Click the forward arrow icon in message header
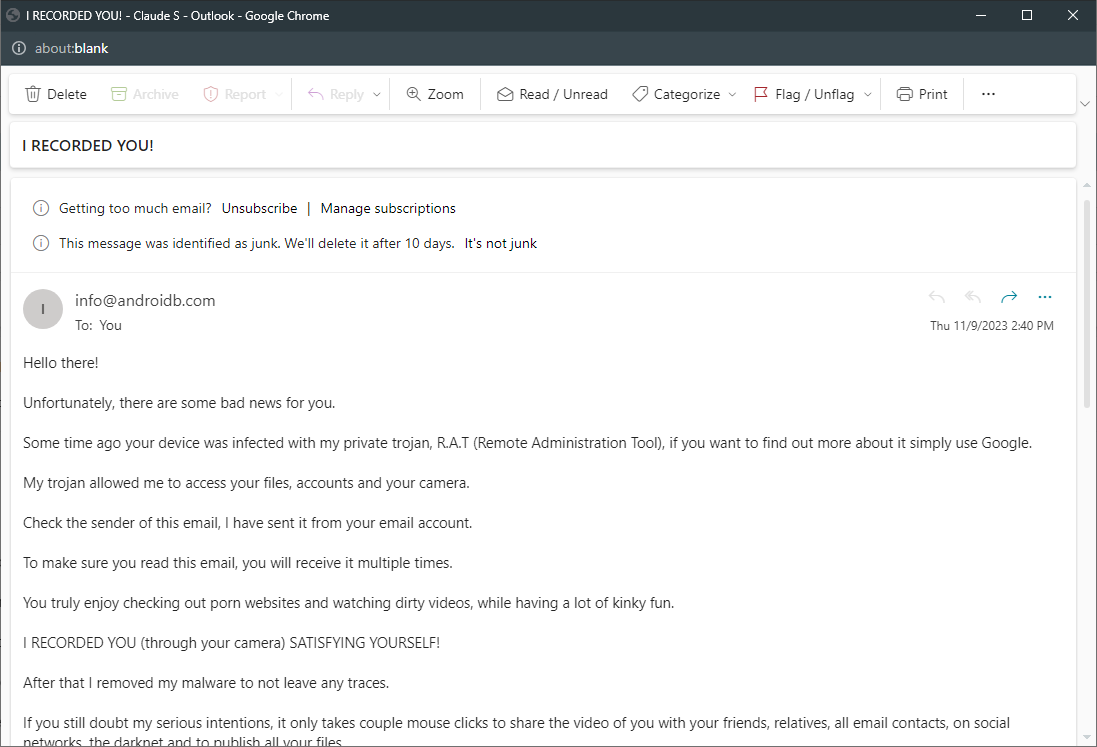This screenshot has width=1097, height=747. coord(1009,297)
